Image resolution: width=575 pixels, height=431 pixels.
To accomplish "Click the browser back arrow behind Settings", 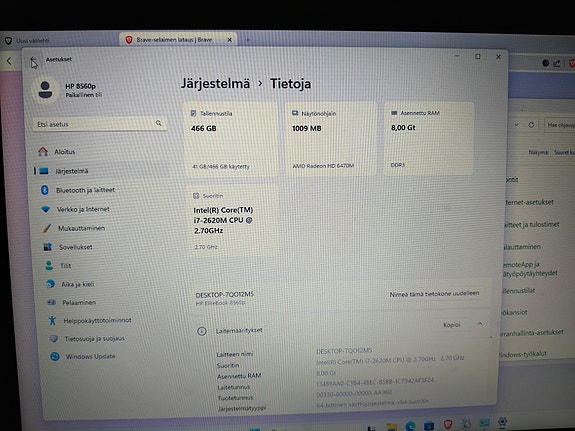I will pos(9,61).
